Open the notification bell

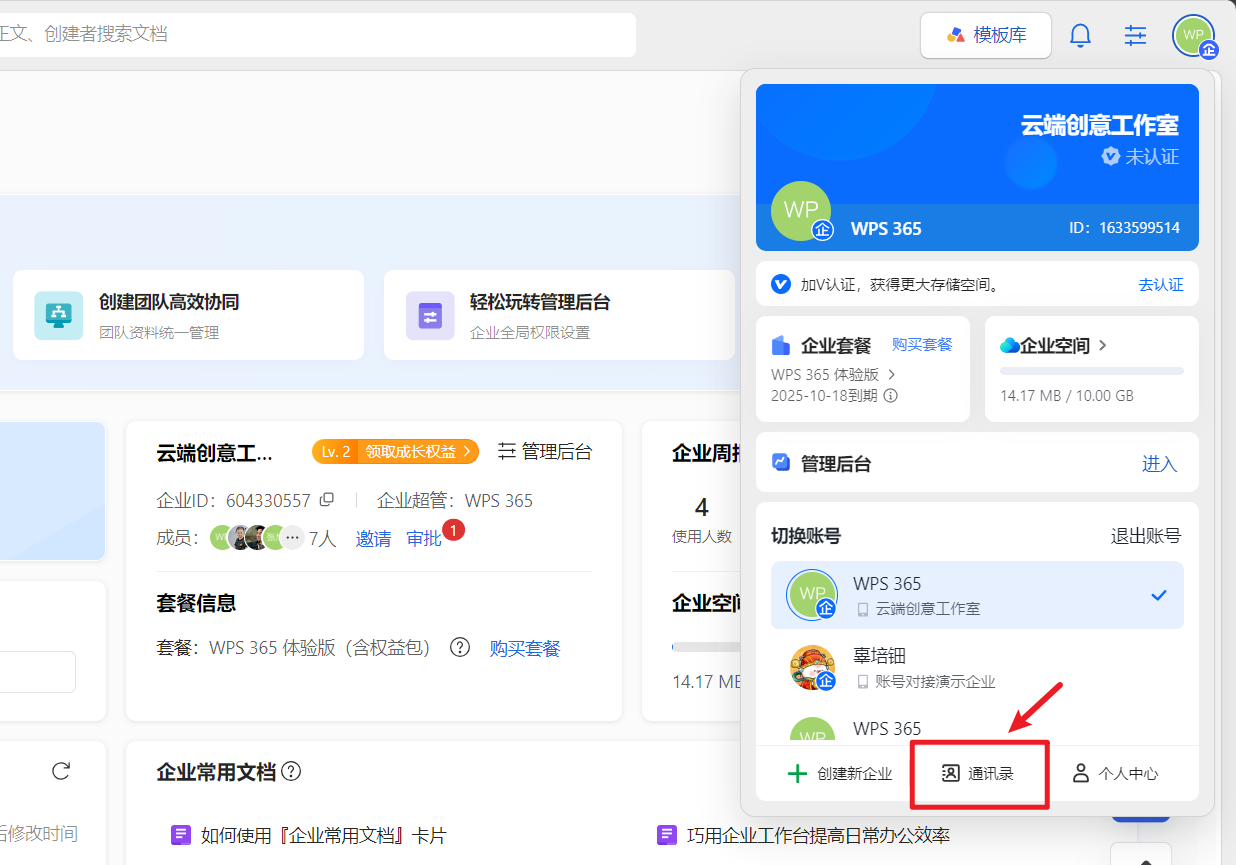pyautogui.click(x=1080, y=35)
